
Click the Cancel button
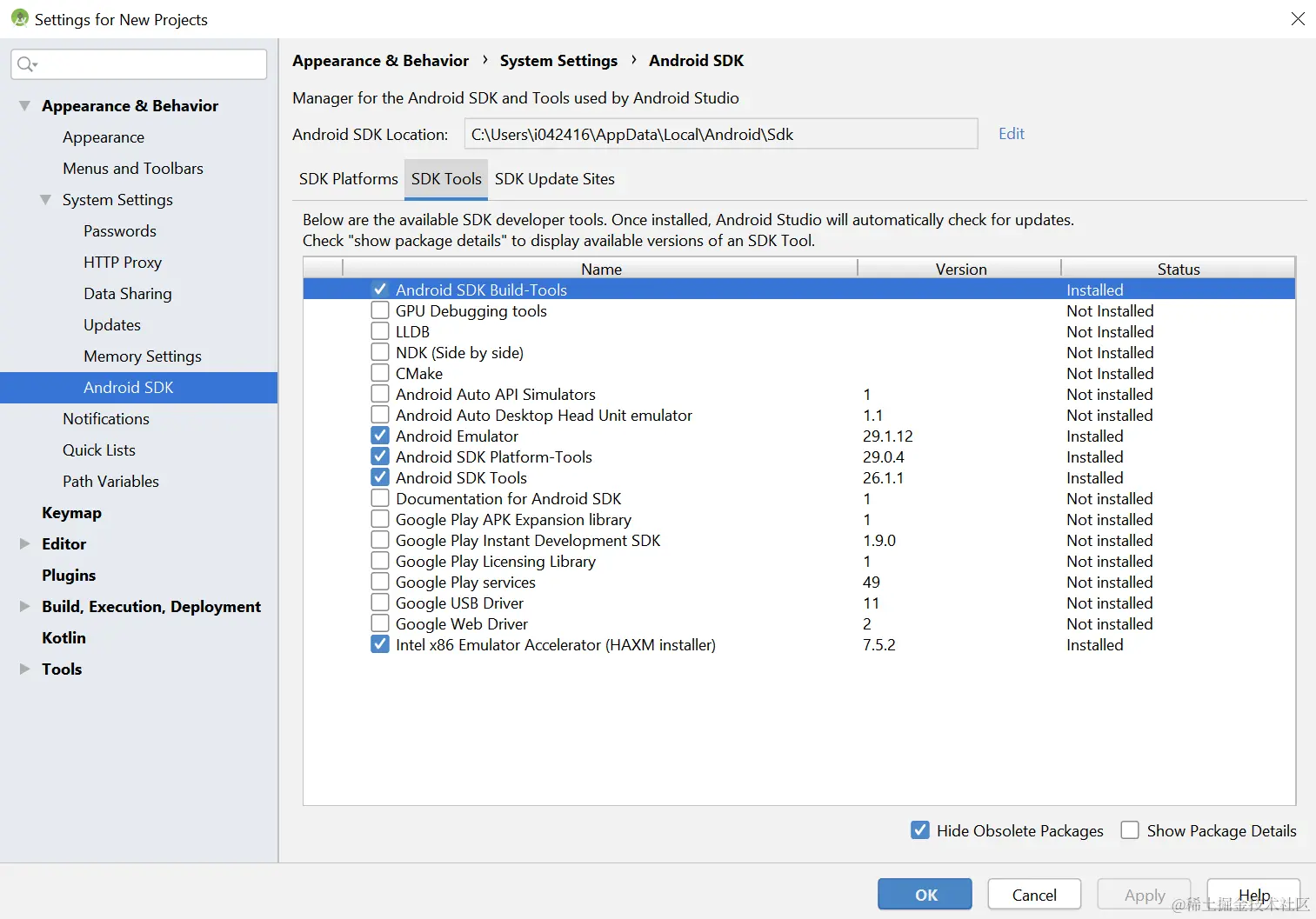click(x=1034, y=895)
